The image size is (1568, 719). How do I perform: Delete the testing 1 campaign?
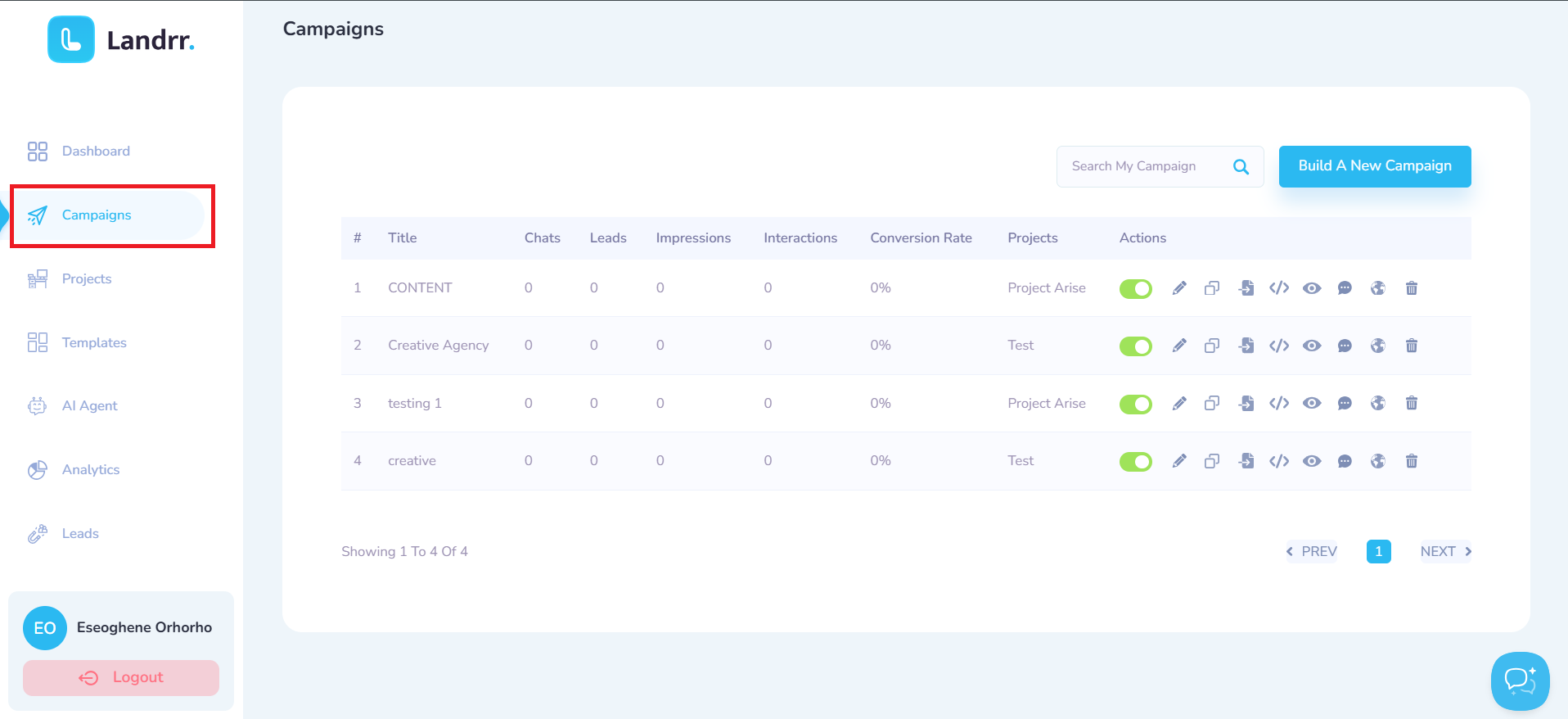[x=1412, y=403]
